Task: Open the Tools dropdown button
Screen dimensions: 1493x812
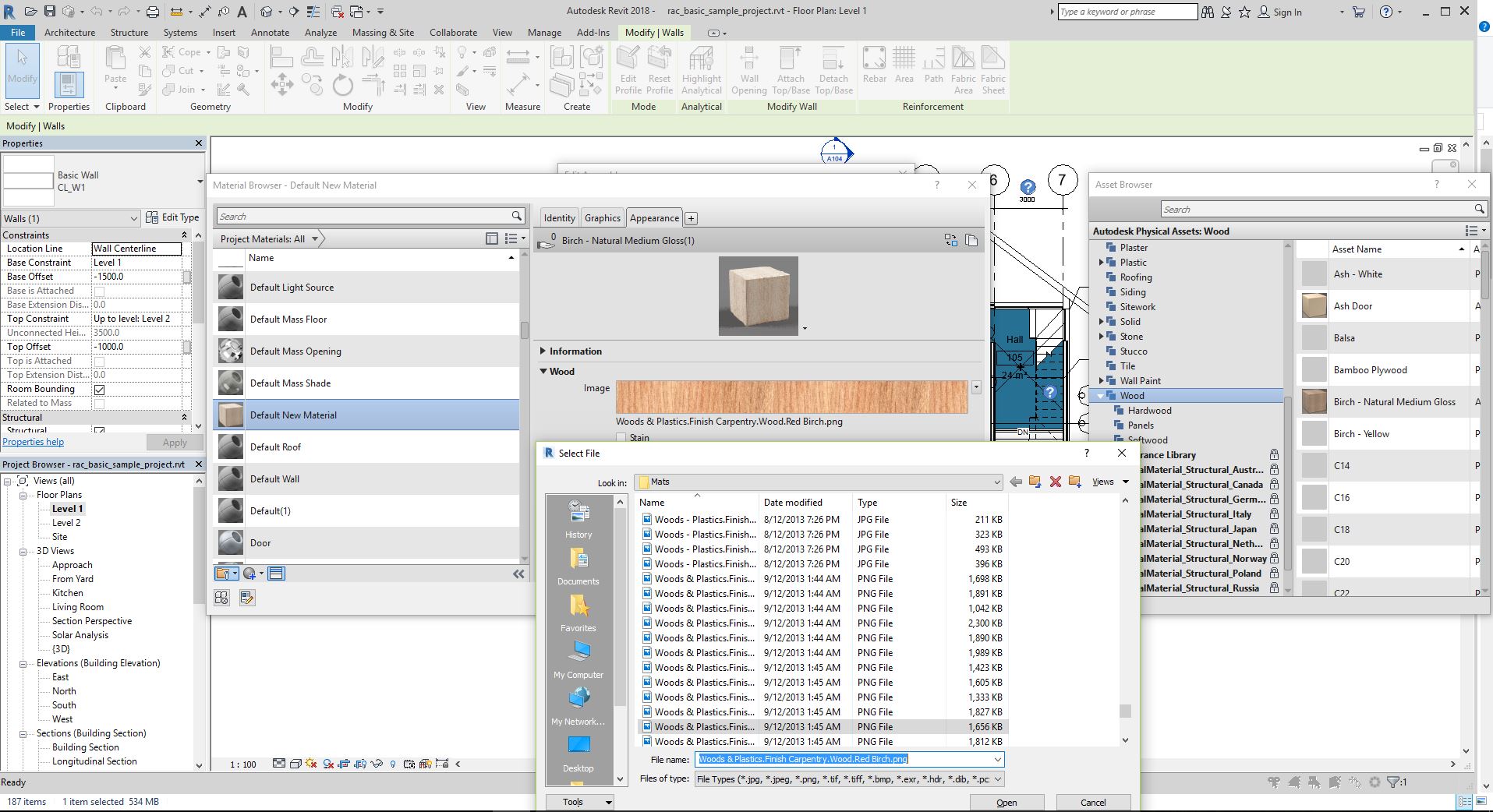Action: (580, 802)
